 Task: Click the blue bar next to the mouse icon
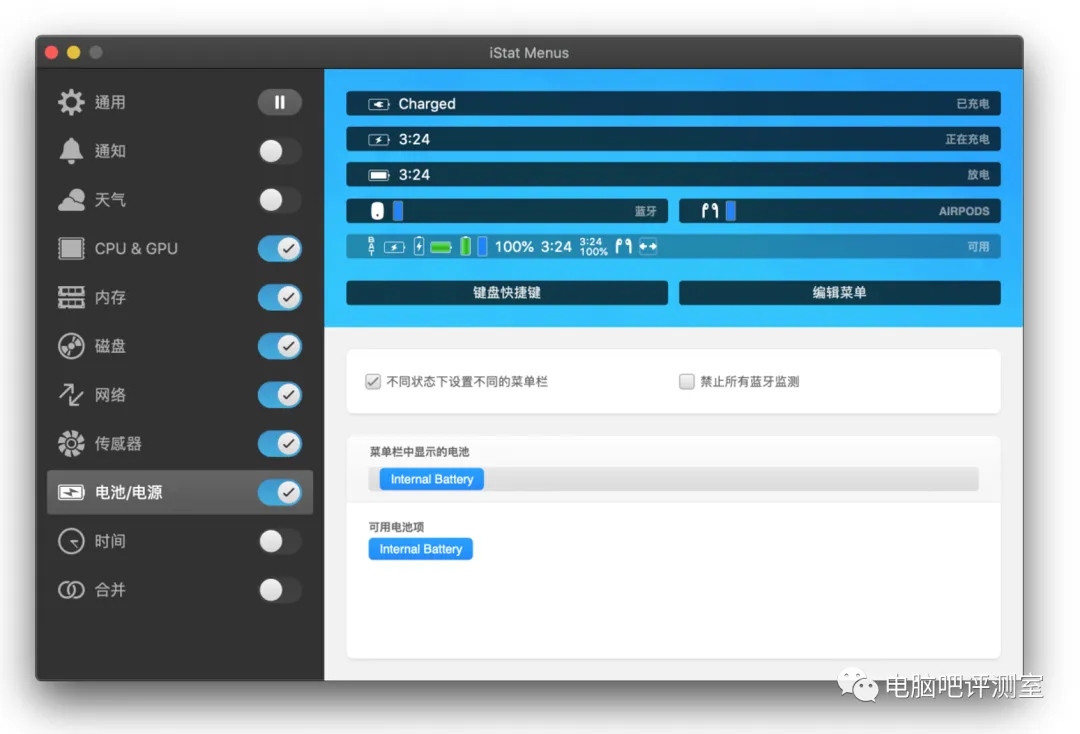coord(398,211)
